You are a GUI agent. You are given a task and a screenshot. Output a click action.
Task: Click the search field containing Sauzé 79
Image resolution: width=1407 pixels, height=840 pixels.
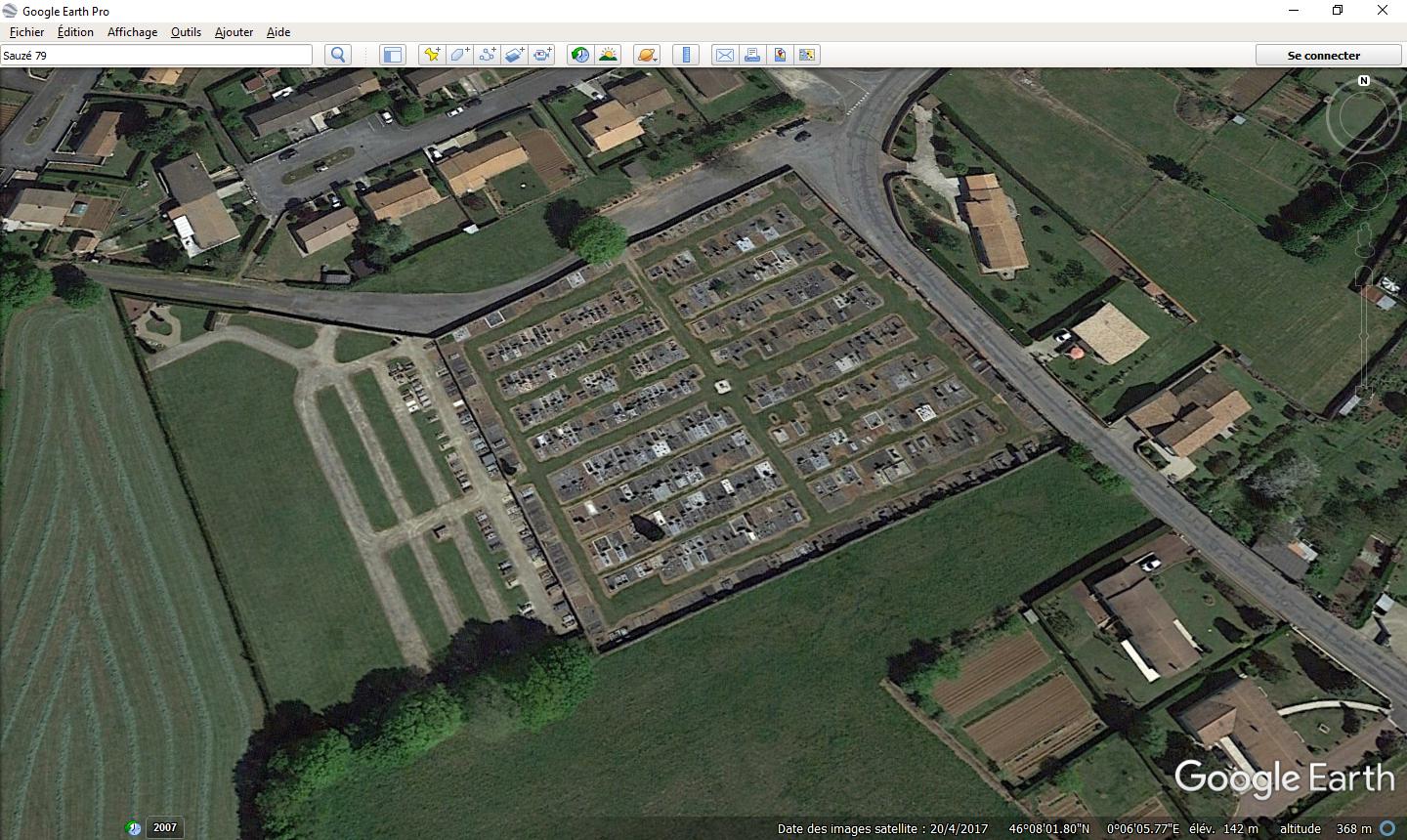pos(156,55)
